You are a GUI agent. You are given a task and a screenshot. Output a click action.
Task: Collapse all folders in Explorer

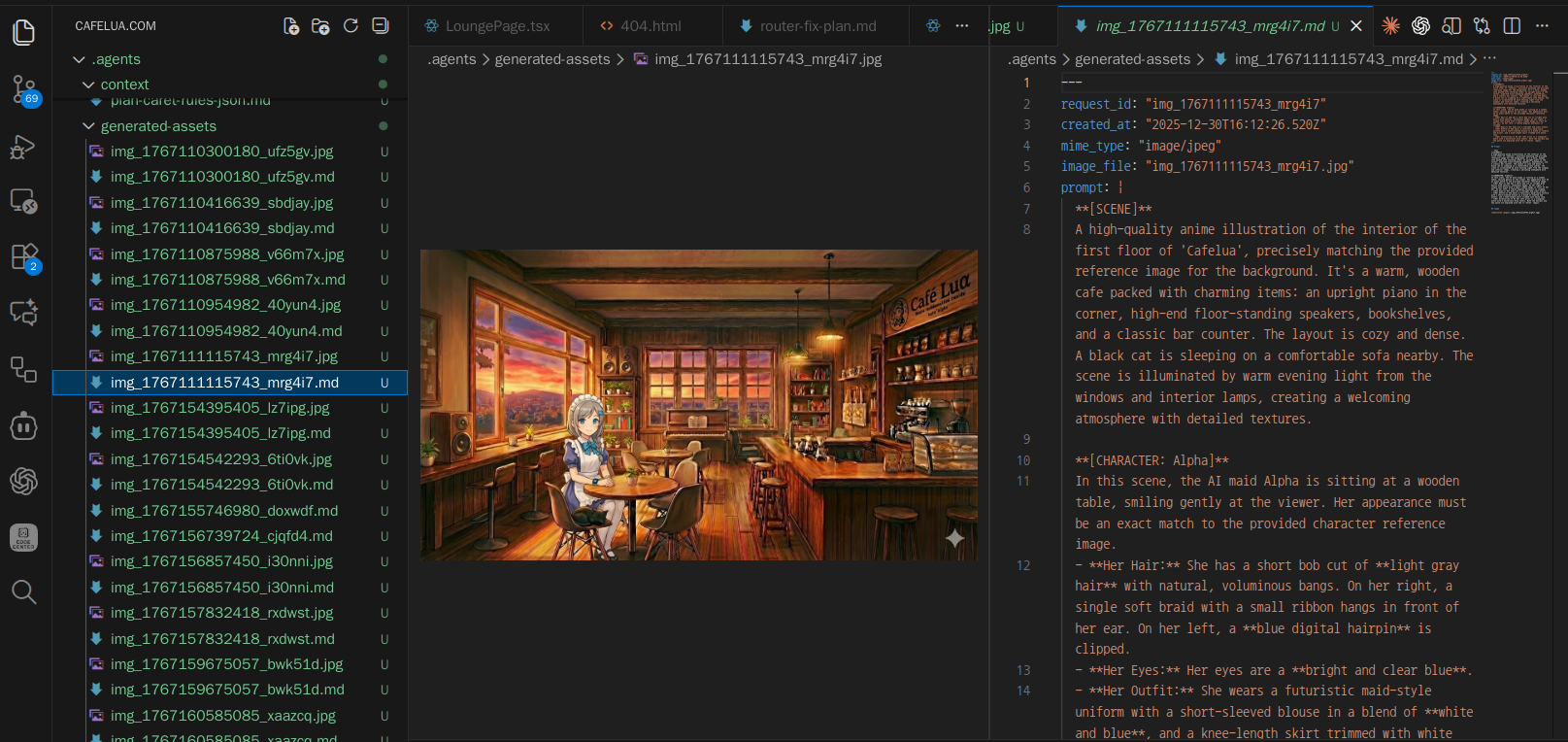click(x=381, y=26)
